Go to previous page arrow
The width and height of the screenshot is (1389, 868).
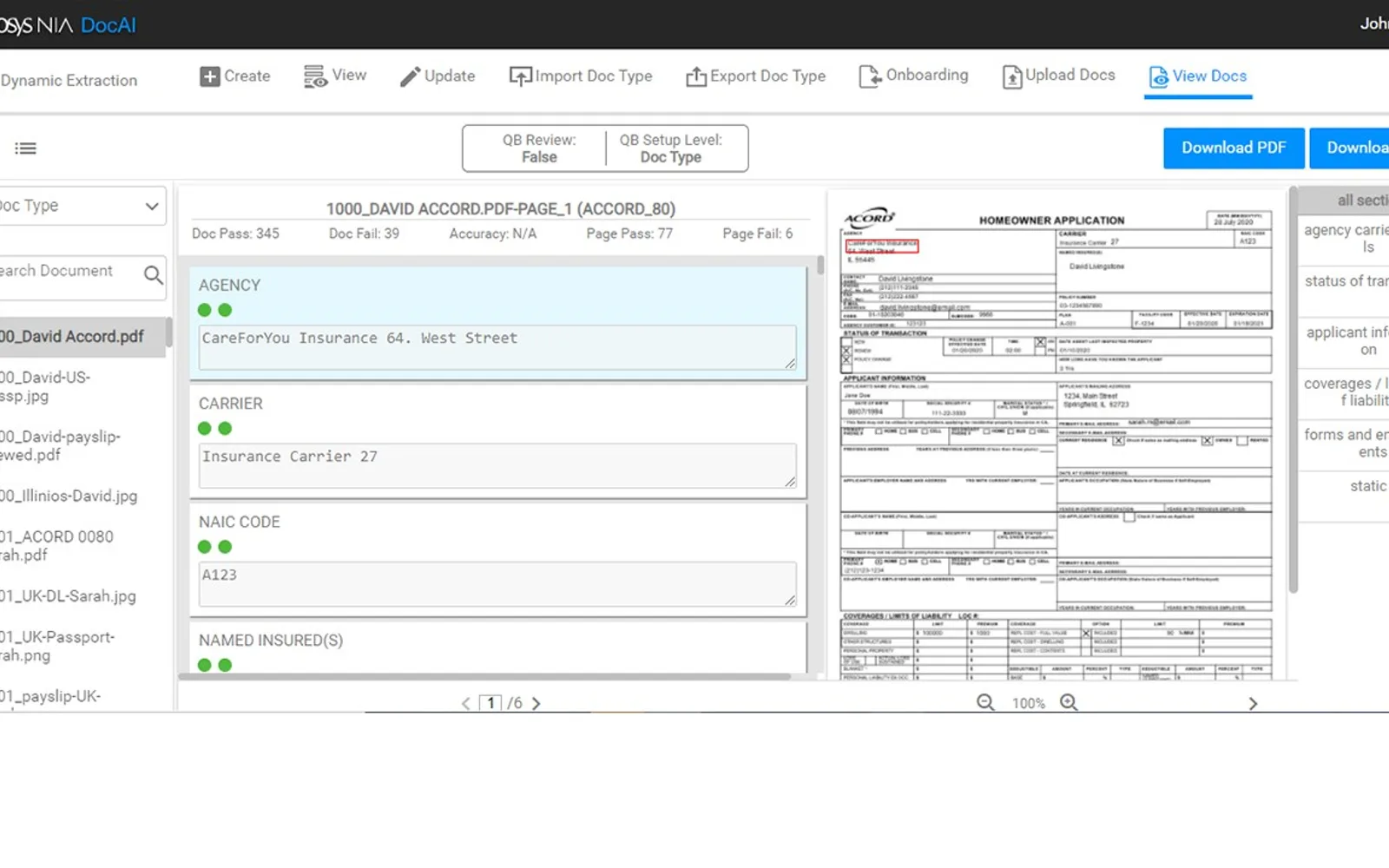[466, 703]
